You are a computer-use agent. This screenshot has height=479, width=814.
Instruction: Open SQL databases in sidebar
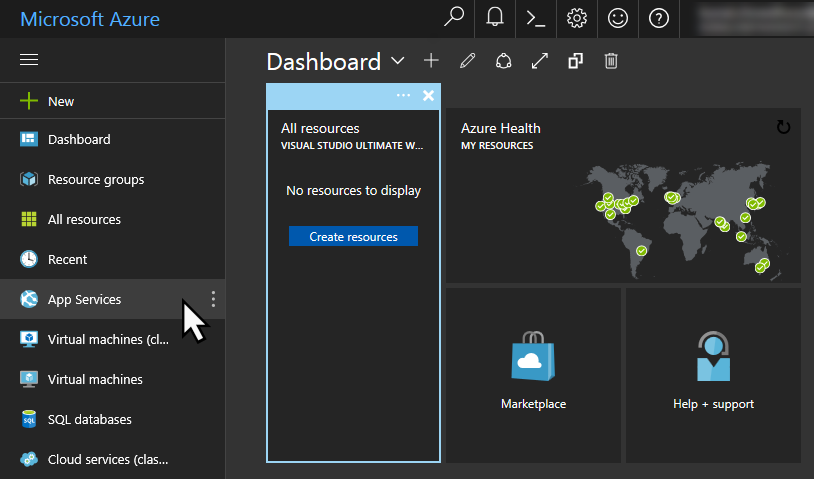(113, 419)
